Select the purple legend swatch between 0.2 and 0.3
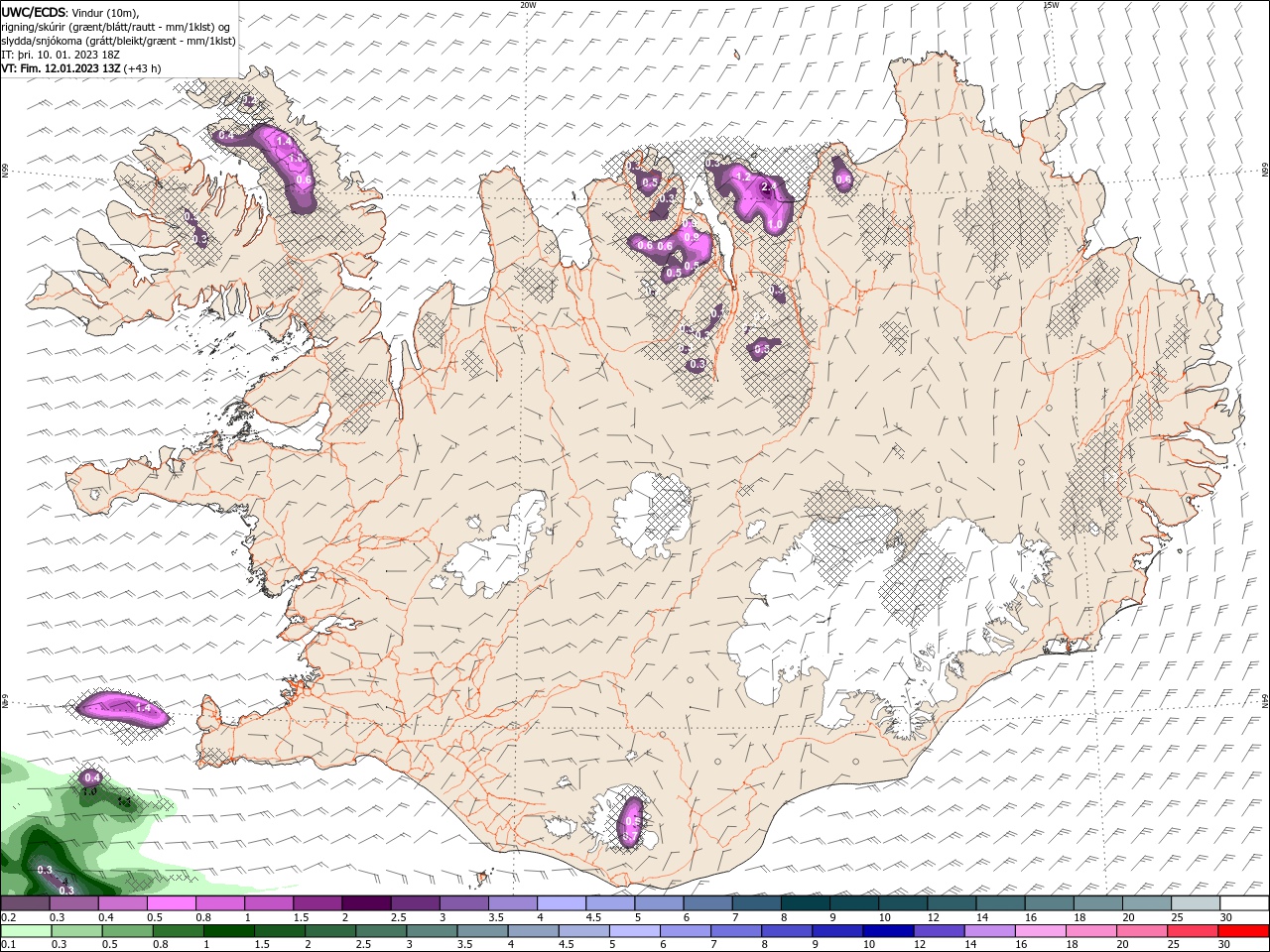The image size is (1270, 952). pyautogui.click(x=25, y=903)
